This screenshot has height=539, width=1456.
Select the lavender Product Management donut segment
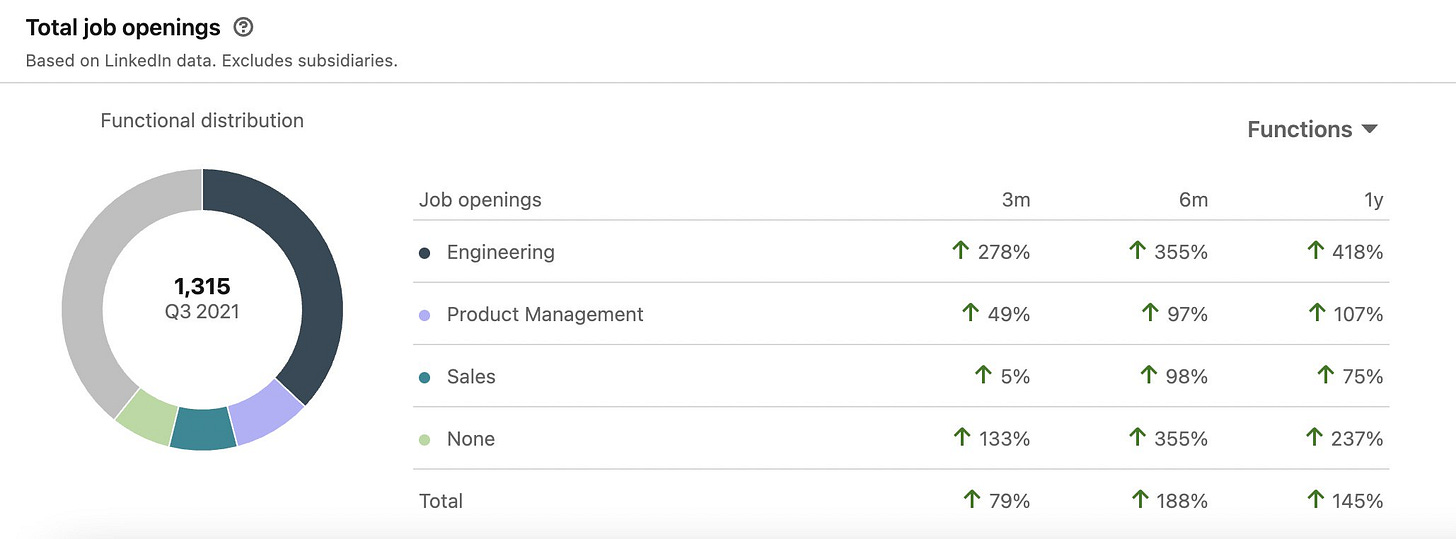coord(268,413)
